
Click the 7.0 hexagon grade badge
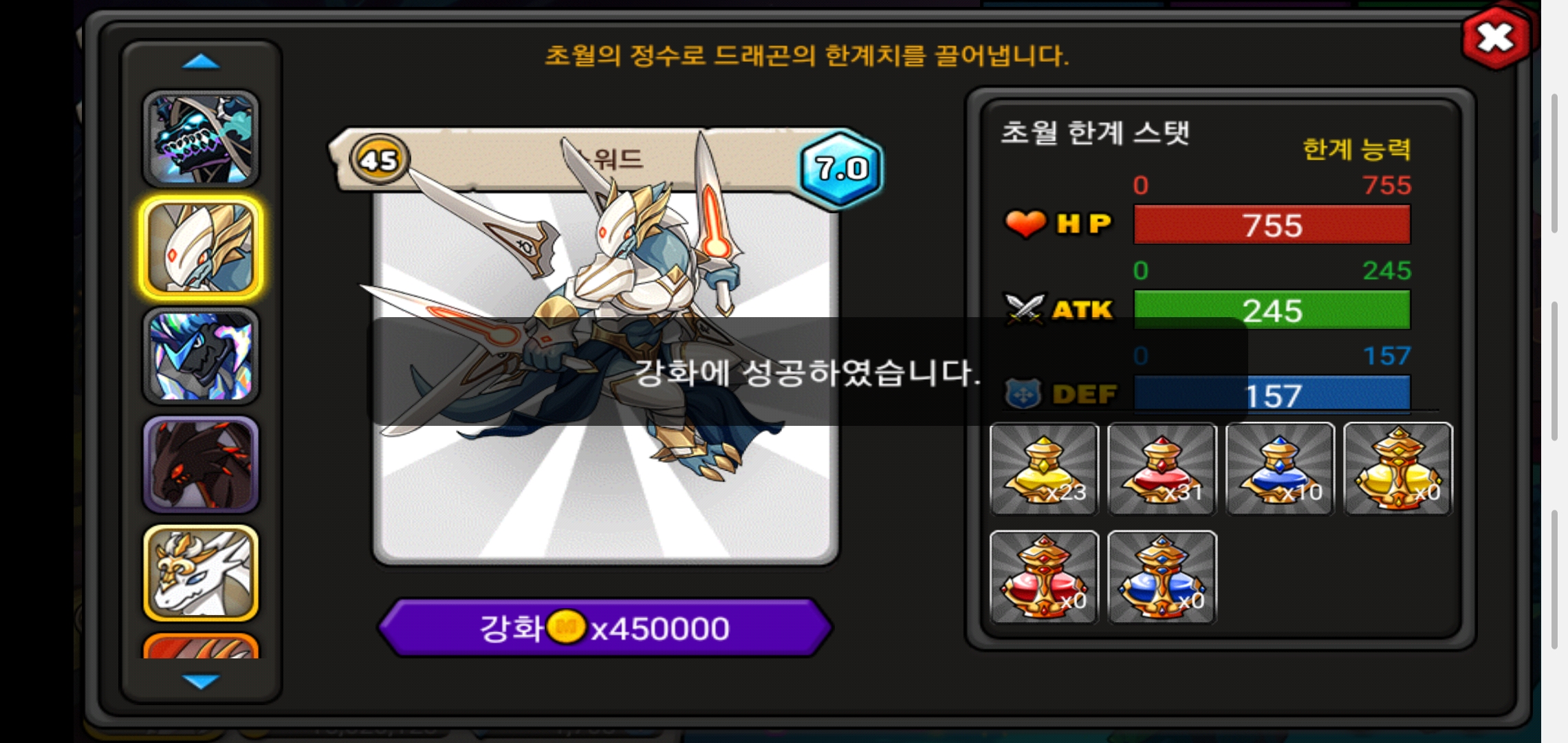840,168
